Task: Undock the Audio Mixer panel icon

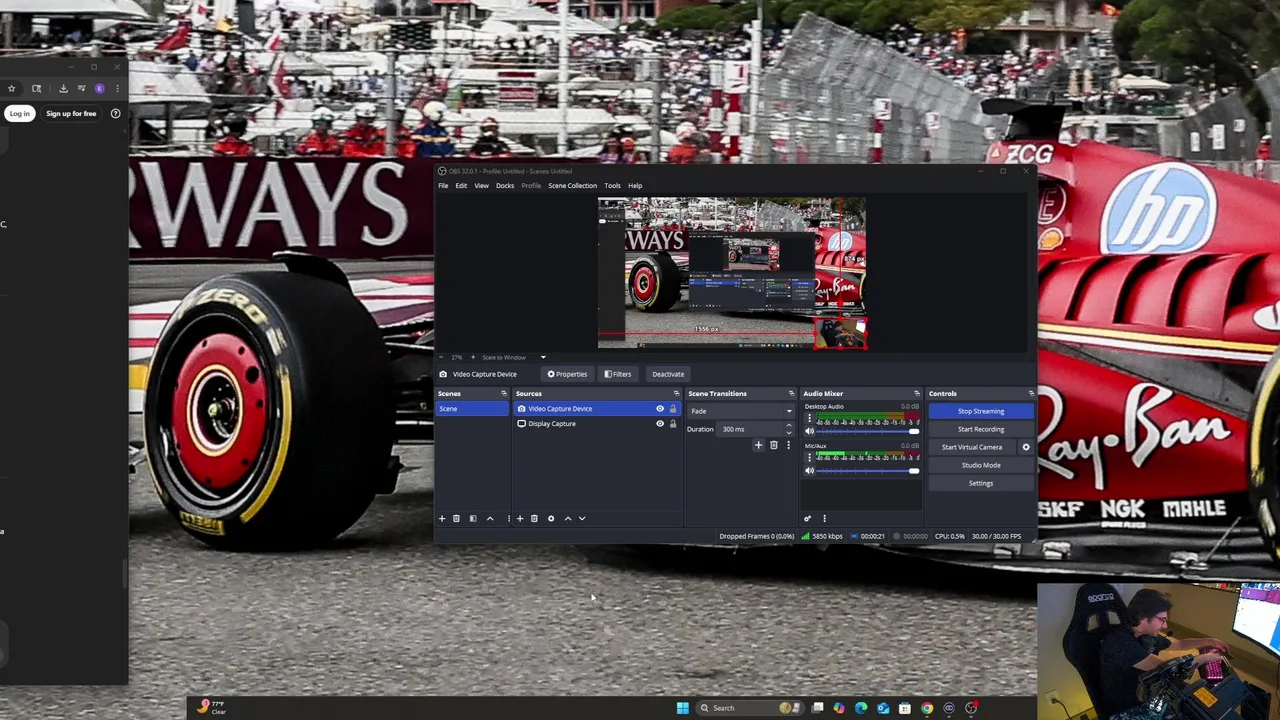Action: coord(916,393)
